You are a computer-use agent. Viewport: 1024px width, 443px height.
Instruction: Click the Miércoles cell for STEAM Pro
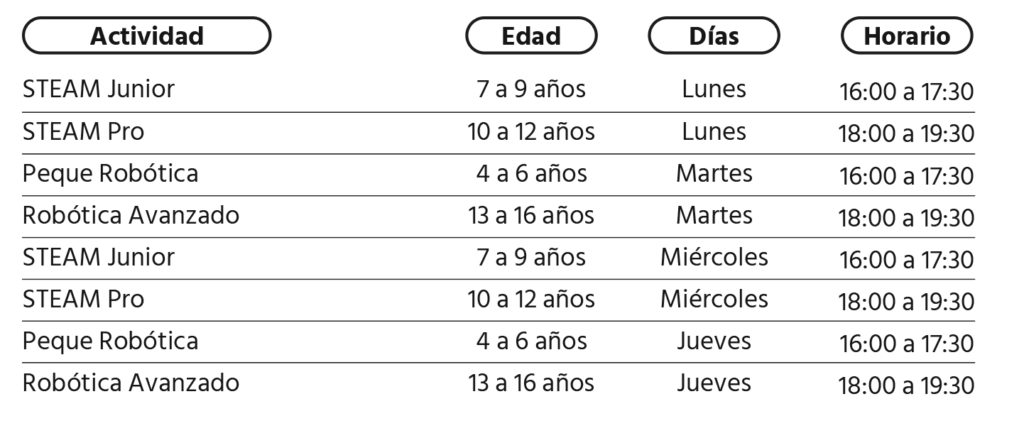click(x=714, y=299)
